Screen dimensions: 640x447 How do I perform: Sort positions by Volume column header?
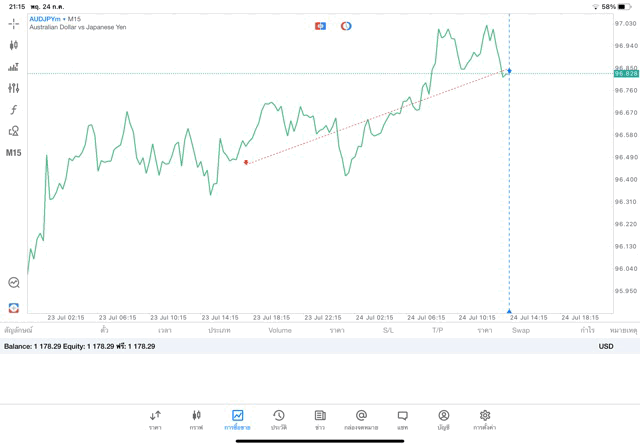(279, 330)
